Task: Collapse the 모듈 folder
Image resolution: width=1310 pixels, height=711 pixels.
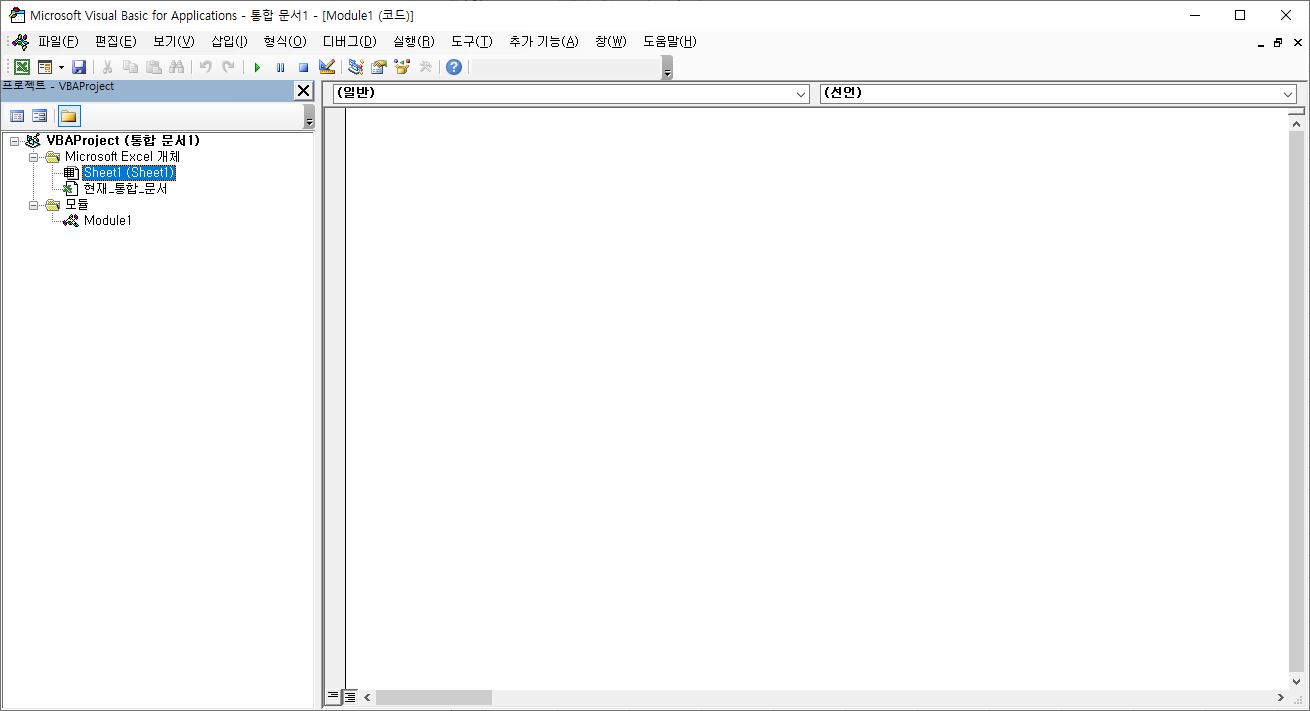Action: pos(33,205)
